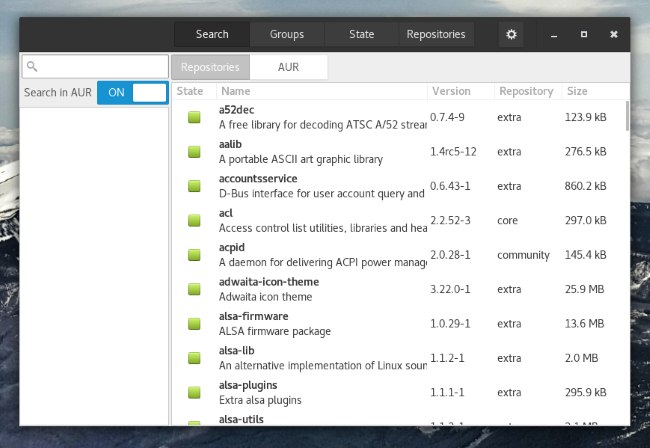The height and width of the screenshot is (448, 650).
Task: Select the accountsservice package name
Action: coord(258,179)
